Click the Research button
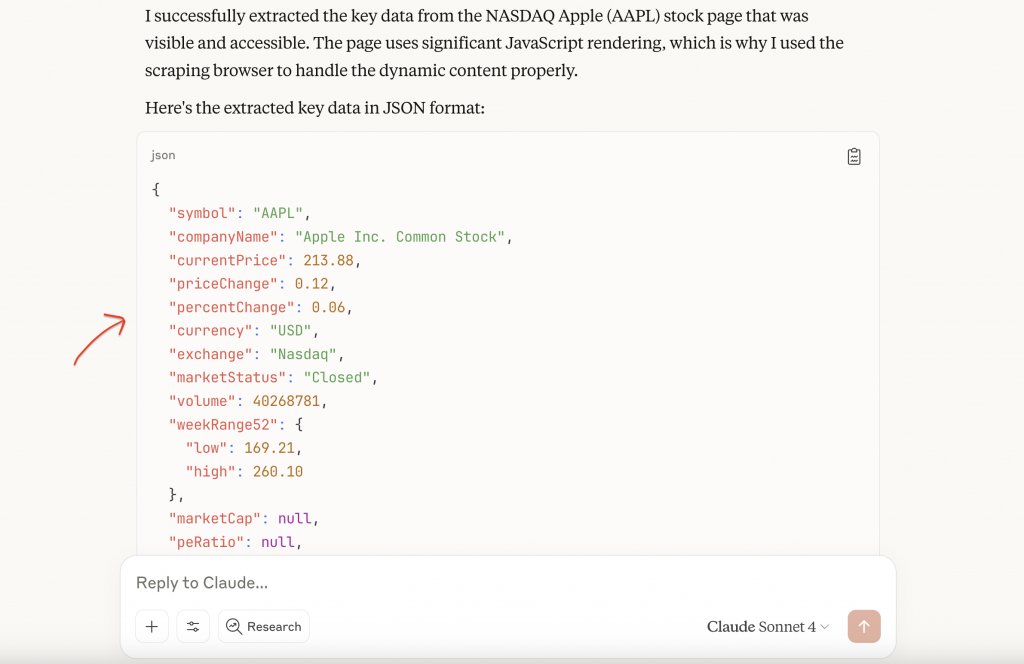Image resolution: width=1024 pixels, height=664 pixels. click(x=263, y=626)
